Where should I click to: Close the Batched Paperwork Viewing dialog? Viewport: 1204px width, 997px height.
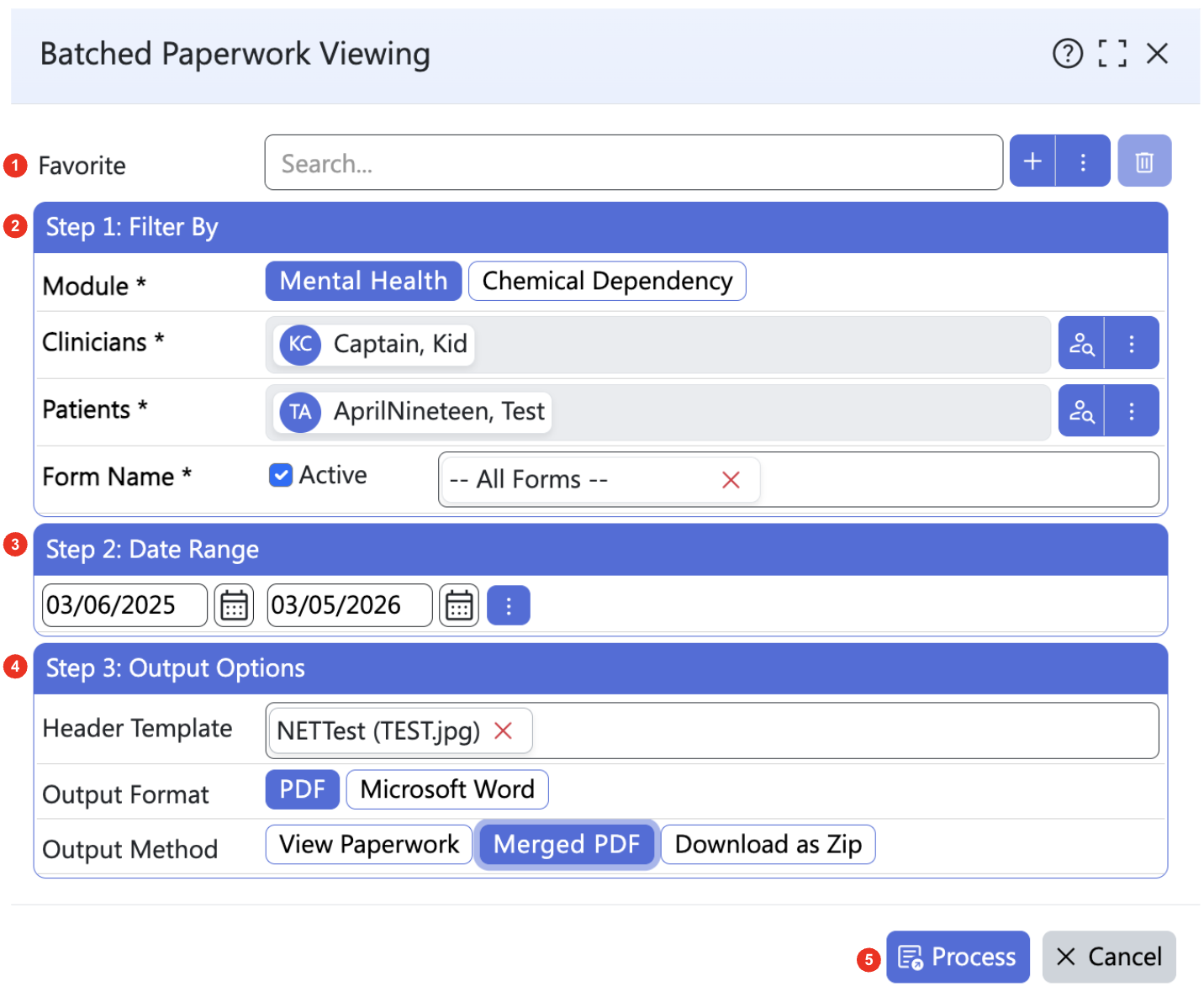[x=1158, y=54]
